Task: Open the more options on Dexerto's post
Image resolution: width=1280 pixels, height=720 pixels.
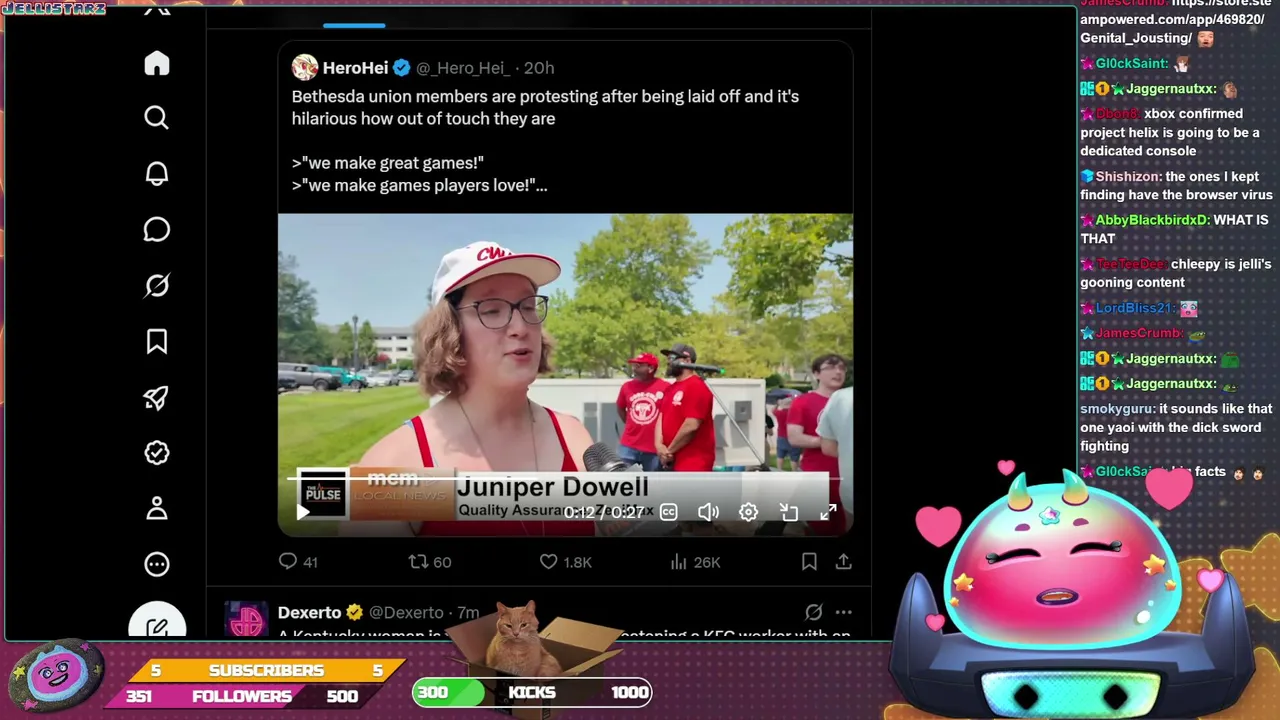Action: point(843,612)
